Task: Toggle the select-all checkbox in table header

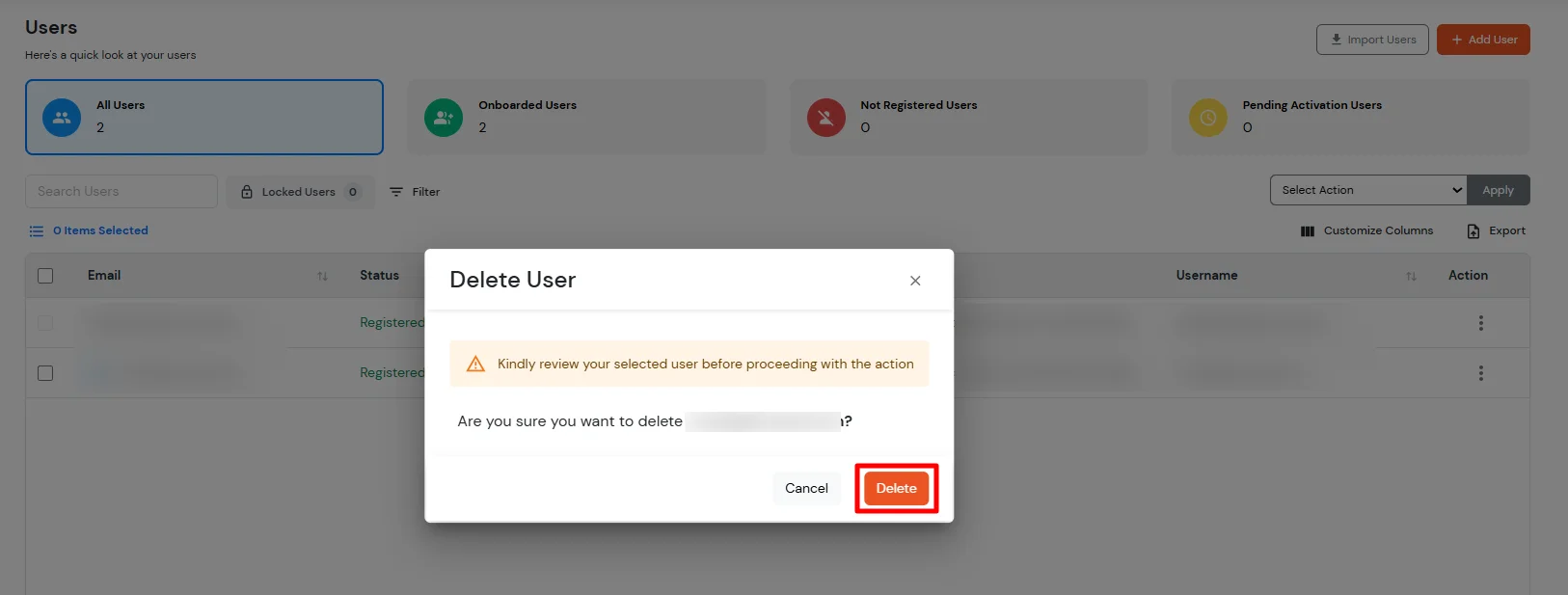Action: tap(45, 276)
